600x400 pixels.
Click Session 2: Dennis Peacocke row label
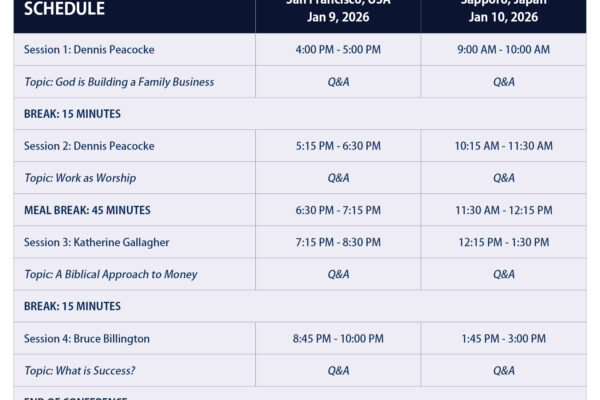click(89, 146)
